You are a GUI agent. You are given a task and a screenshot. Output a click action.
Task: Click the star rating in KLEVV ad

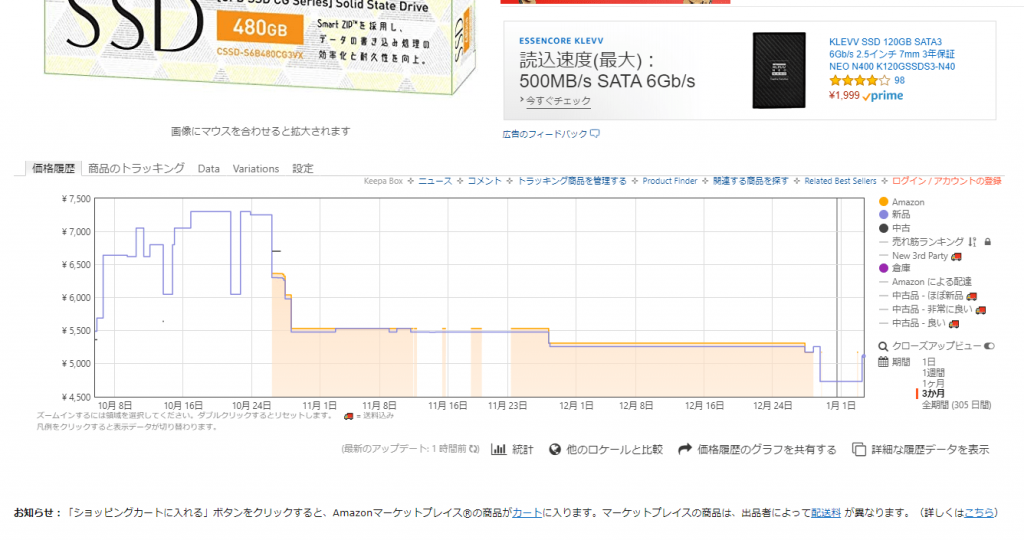click(859, 81)
